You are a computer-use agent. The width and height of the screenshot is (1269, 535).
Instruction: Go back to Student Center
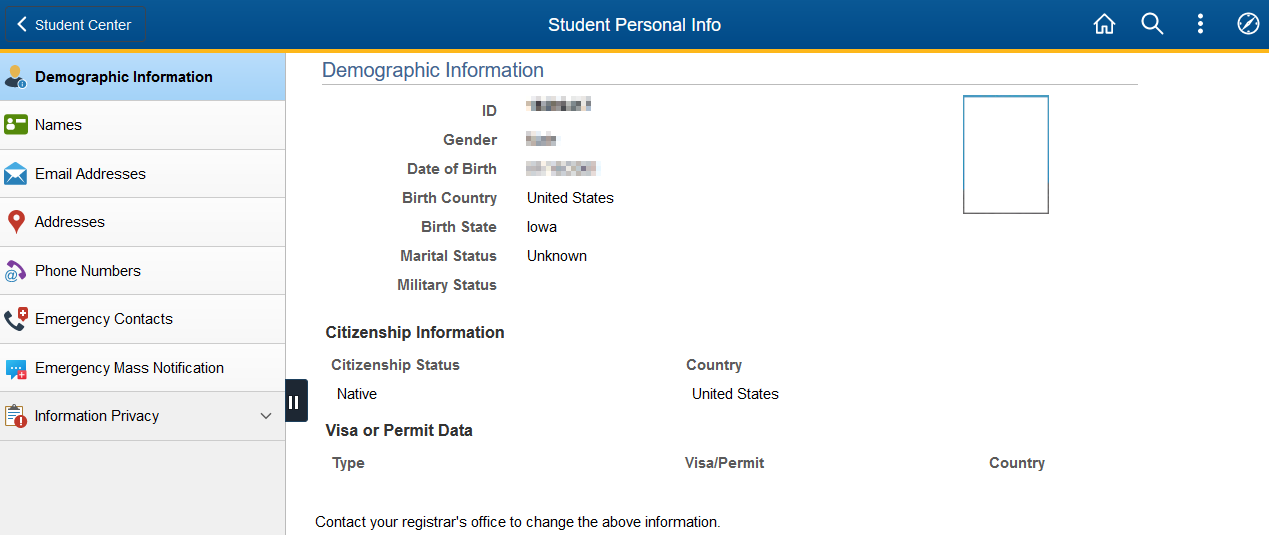[74, 25]
